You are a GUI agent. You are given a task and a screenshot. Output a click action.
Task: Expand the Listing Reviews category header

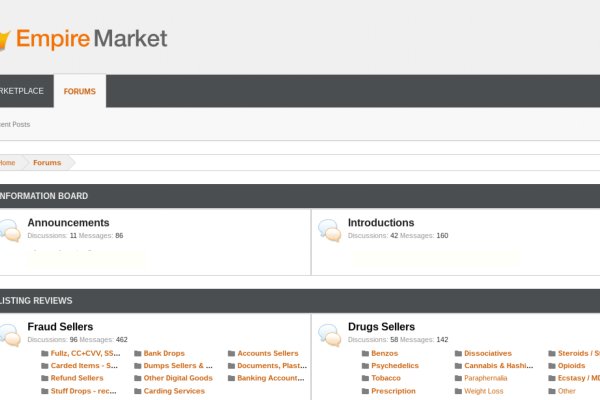pos(37,300)
